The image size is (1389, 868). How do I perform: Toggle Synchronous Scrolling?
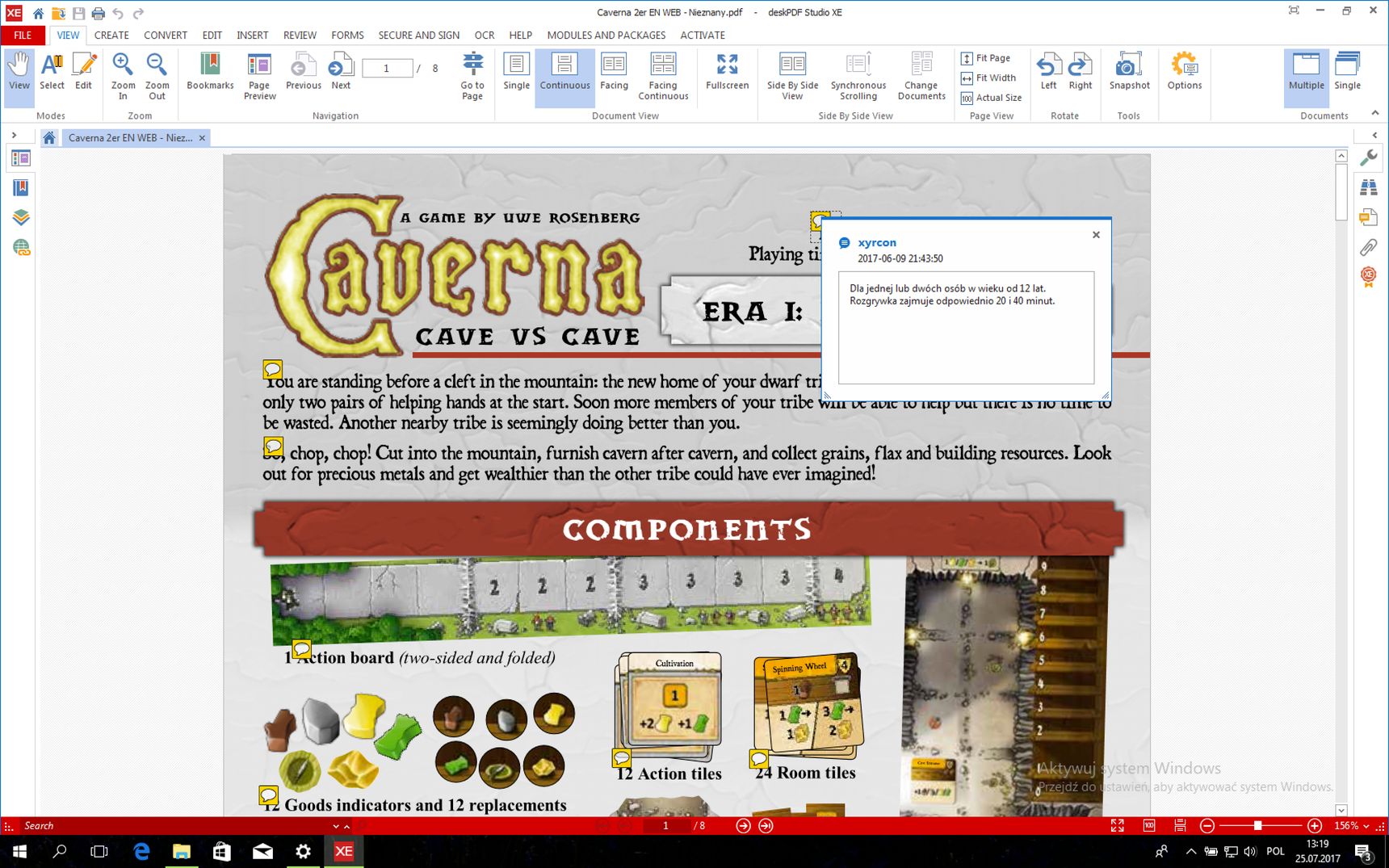click(x=858, y=75)
